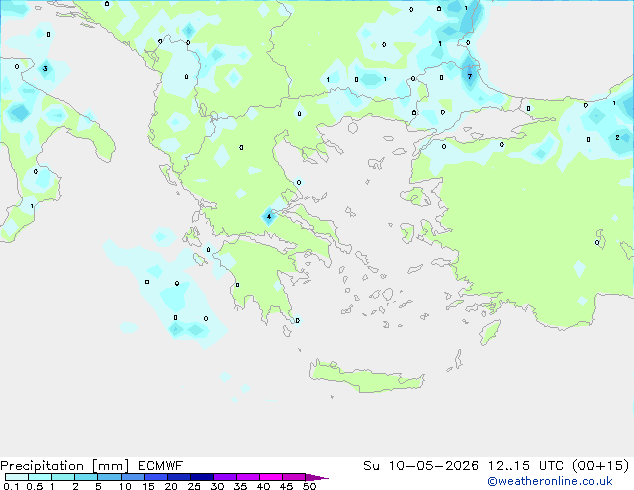Click the value '2' over northern Turkey
The height and width of the screenshot is (490, 634).
[617, 137]
